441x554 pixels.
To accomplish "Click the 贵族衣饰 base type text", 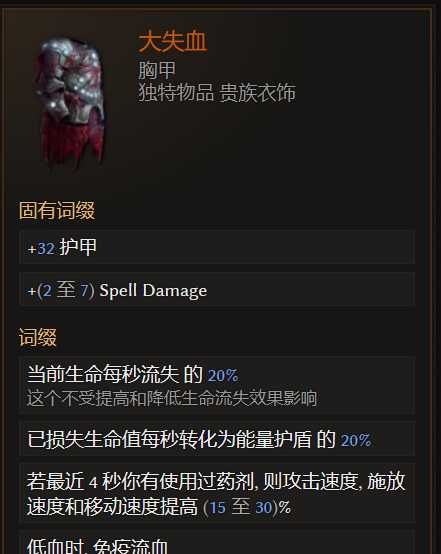I will 257,93.
